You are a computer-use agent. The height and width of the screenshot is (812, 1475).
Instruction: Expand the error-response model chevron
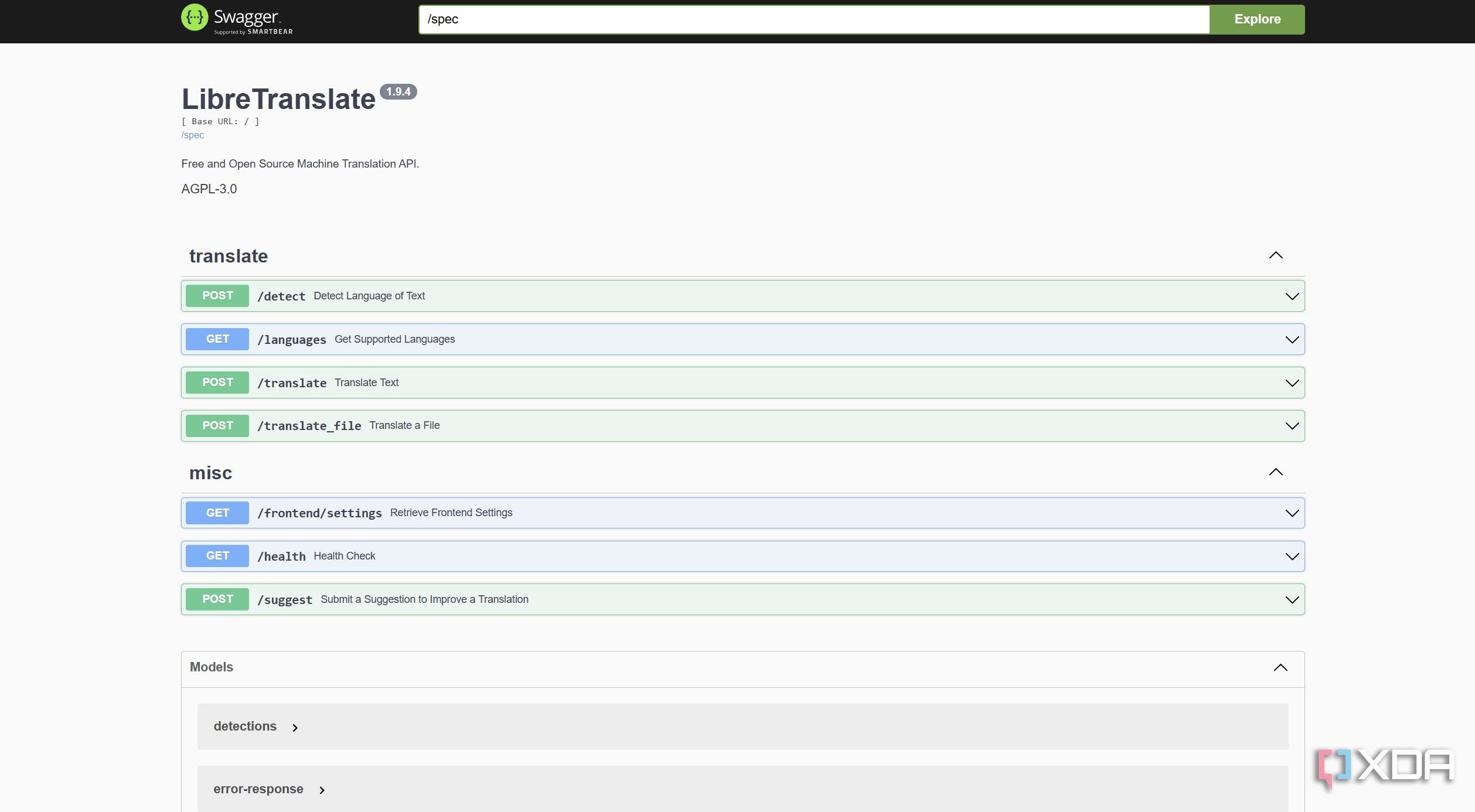coord(322,790)
